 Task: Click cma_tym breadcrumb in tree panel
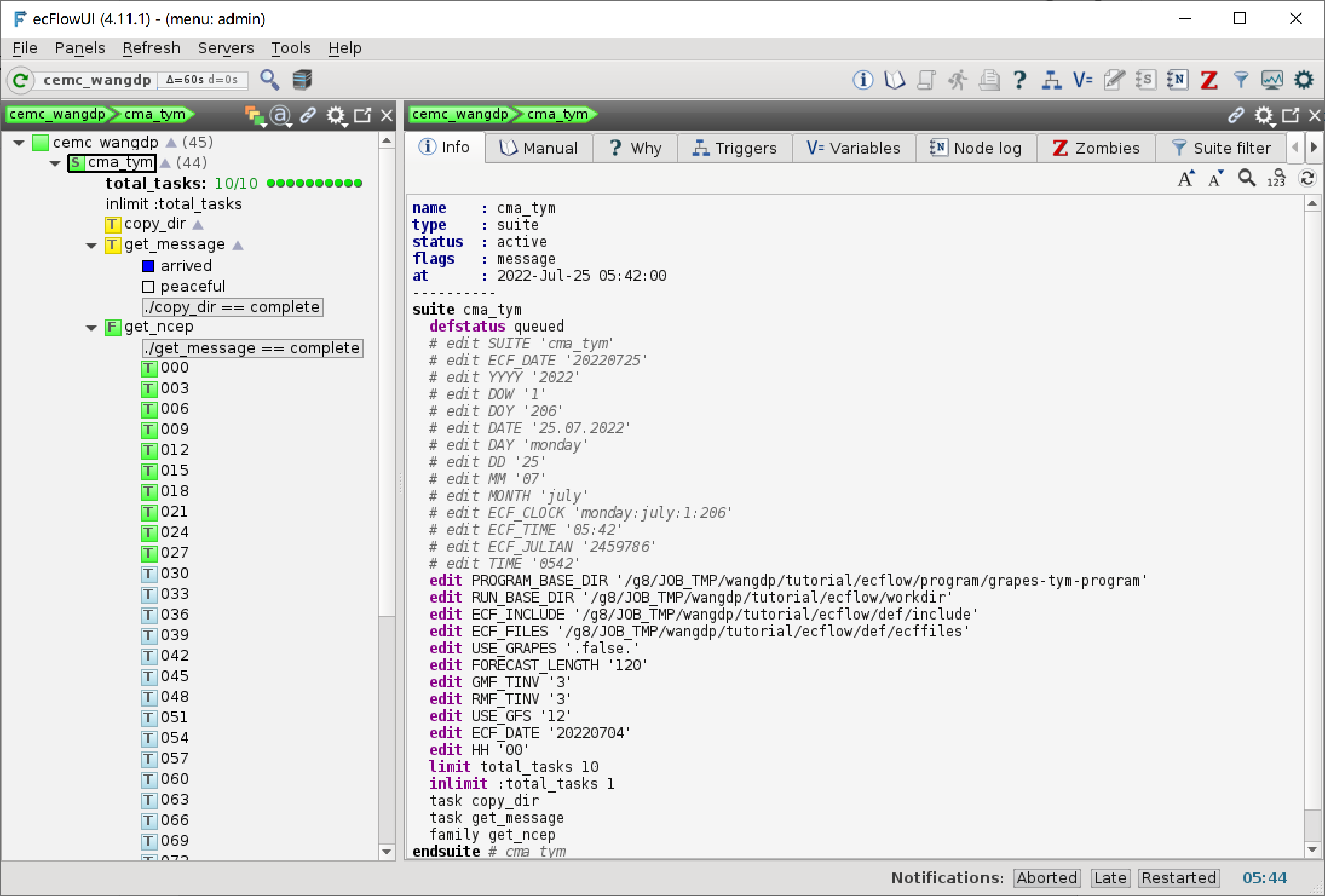pyautogui.click(x=154, y=114)
